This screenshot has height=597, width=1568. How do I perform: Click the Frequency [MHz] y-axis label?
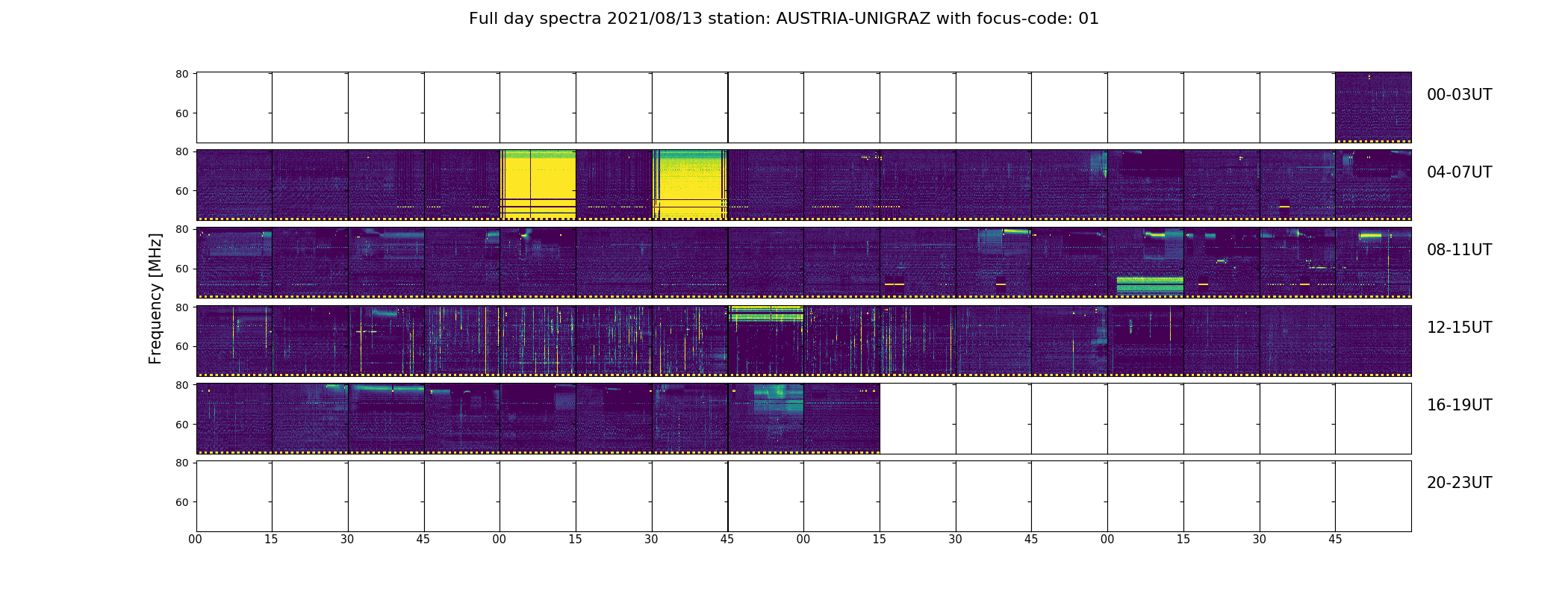coord(155,298)
